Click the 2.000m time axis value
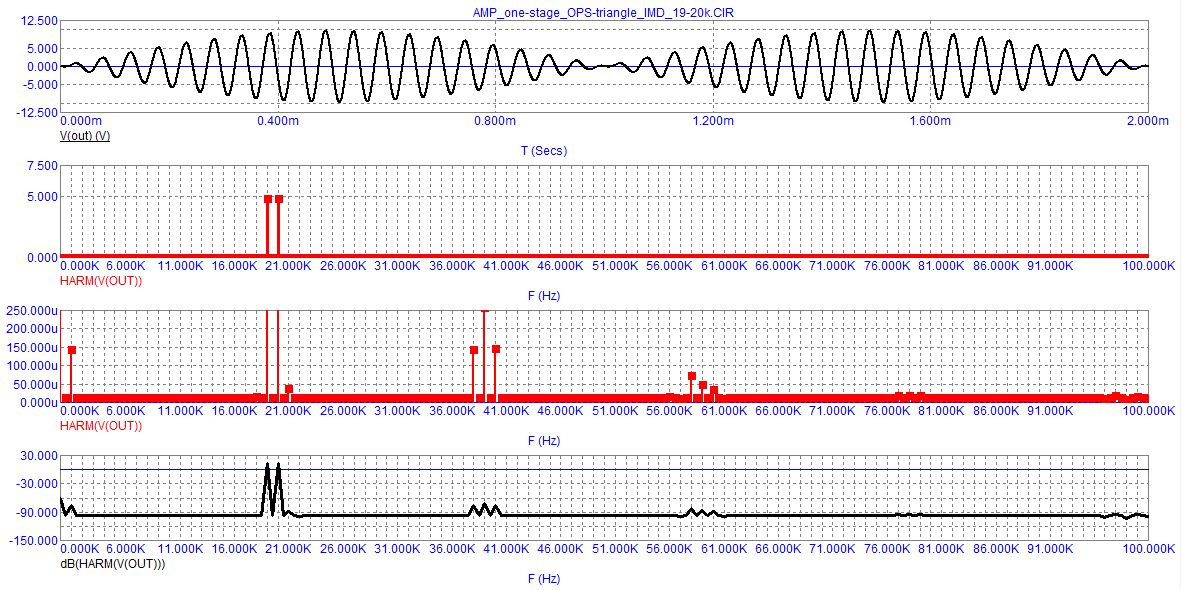 click(1147, 121)
